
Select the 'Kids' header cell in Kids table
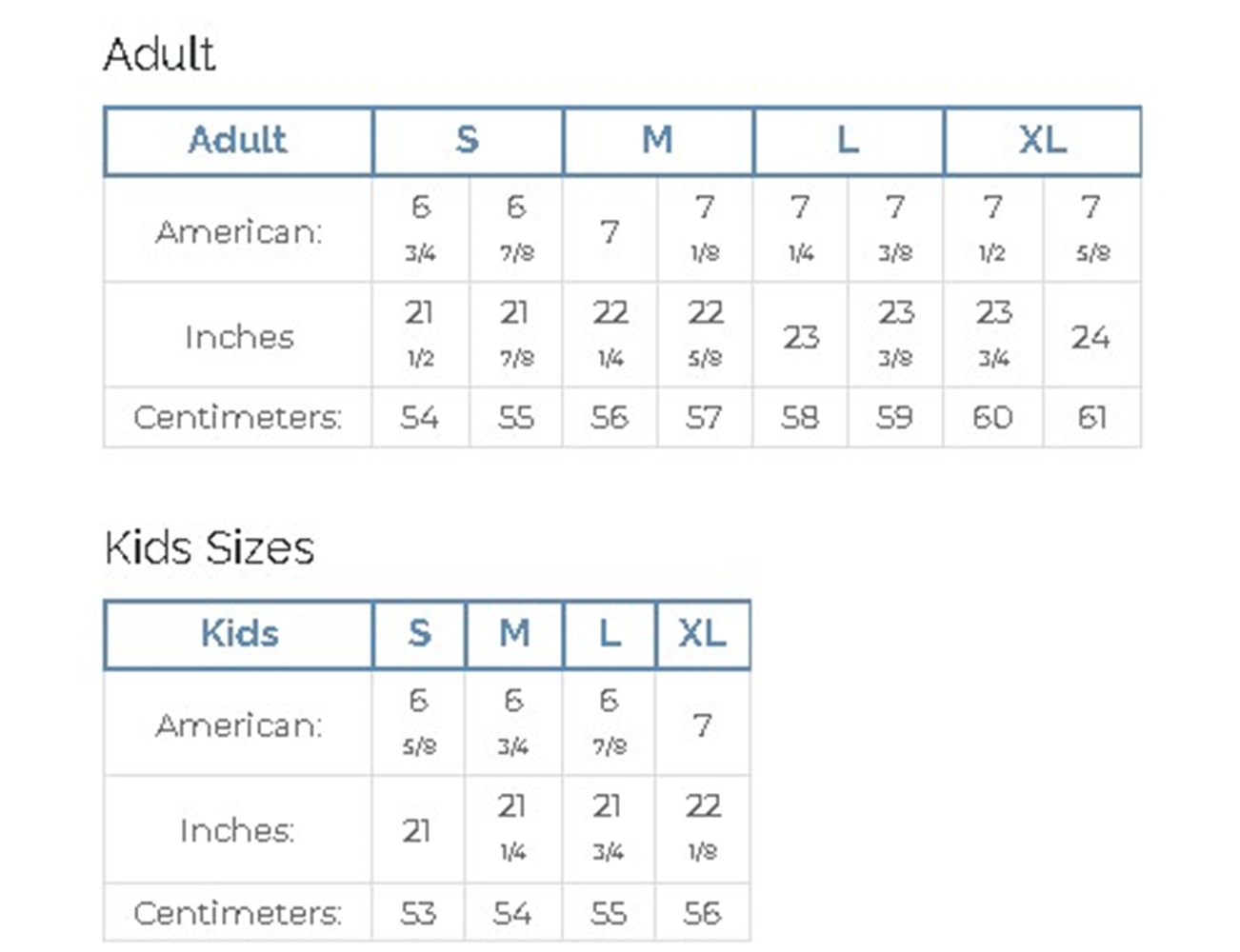tap(239, 634)
